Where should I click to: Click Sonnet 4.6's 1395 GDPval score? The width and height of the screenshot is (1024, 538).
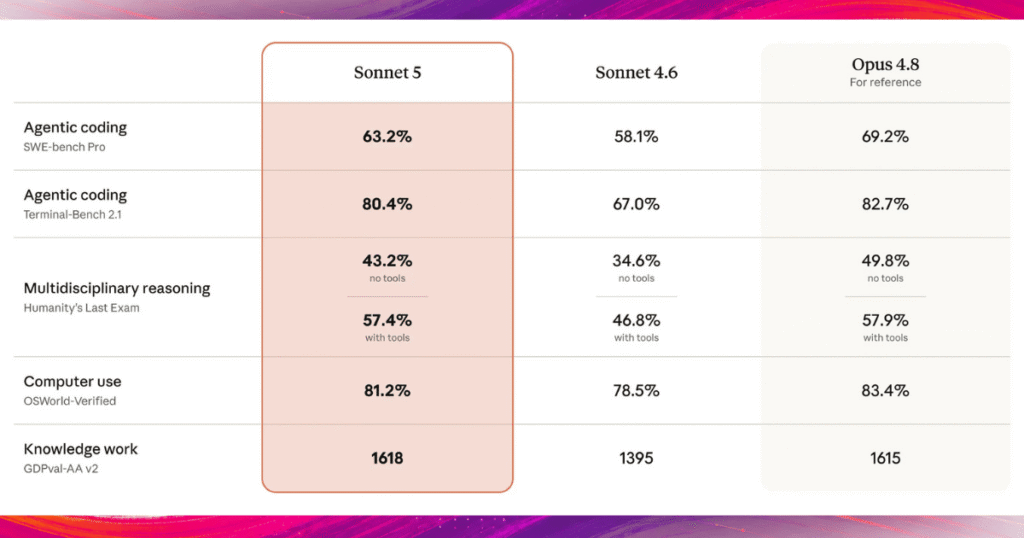(636, 458)
